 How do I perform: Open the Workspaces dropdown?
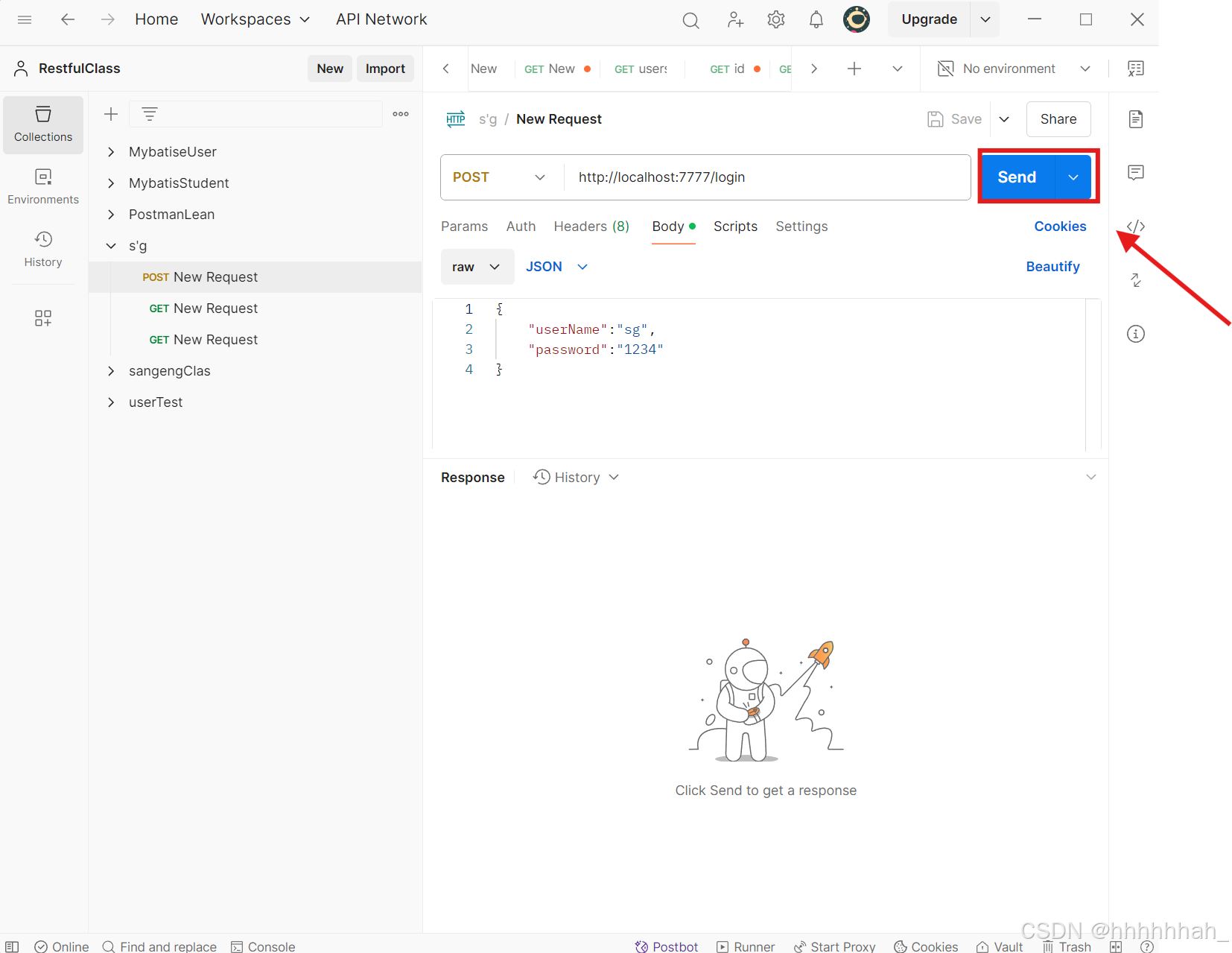[255, 19]
